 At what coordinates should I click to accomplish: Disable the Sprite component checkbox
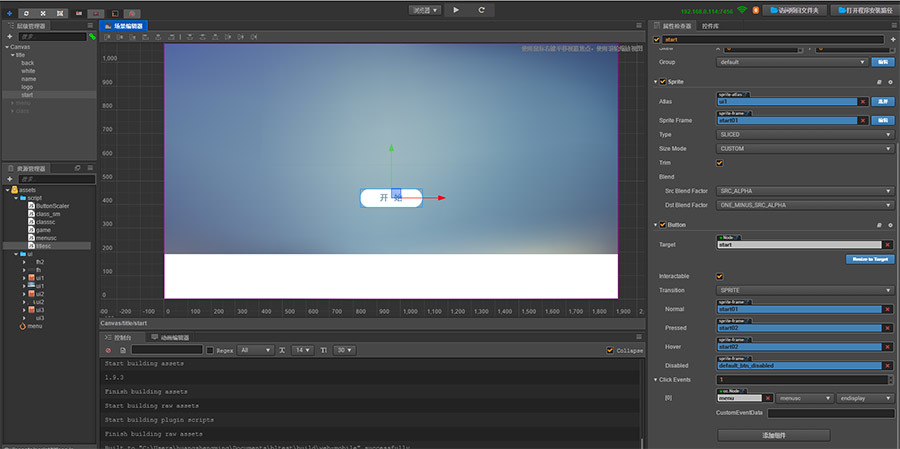(x=663, y=82)
